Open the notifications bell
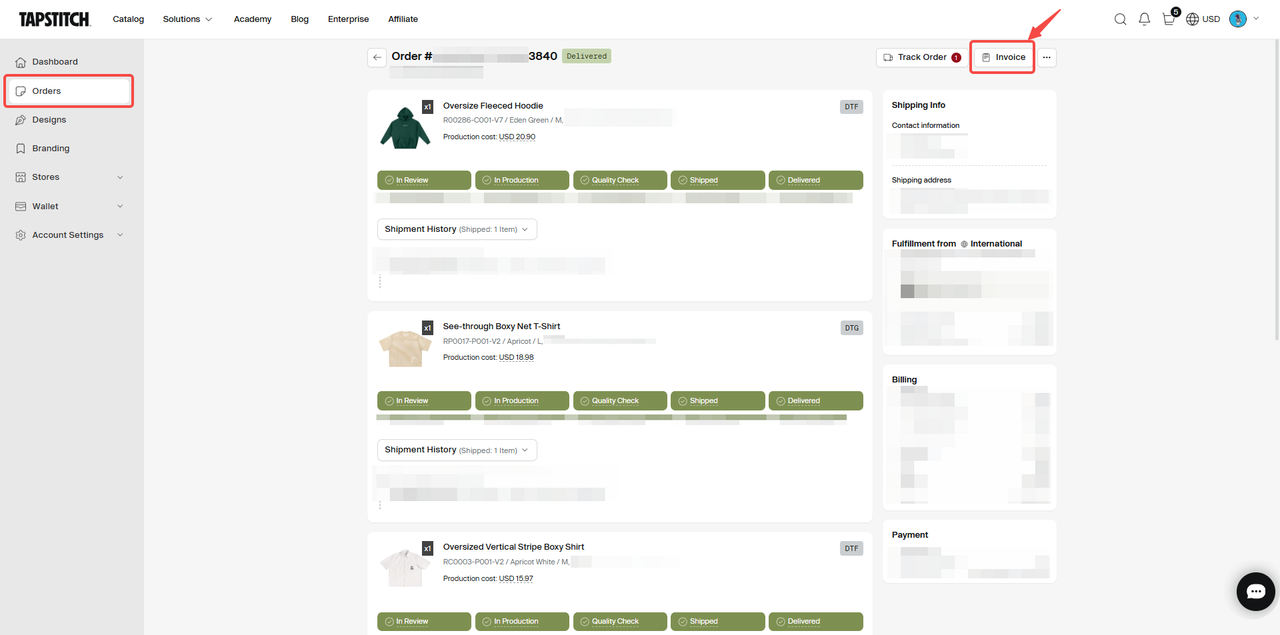 pos(1144,19)
